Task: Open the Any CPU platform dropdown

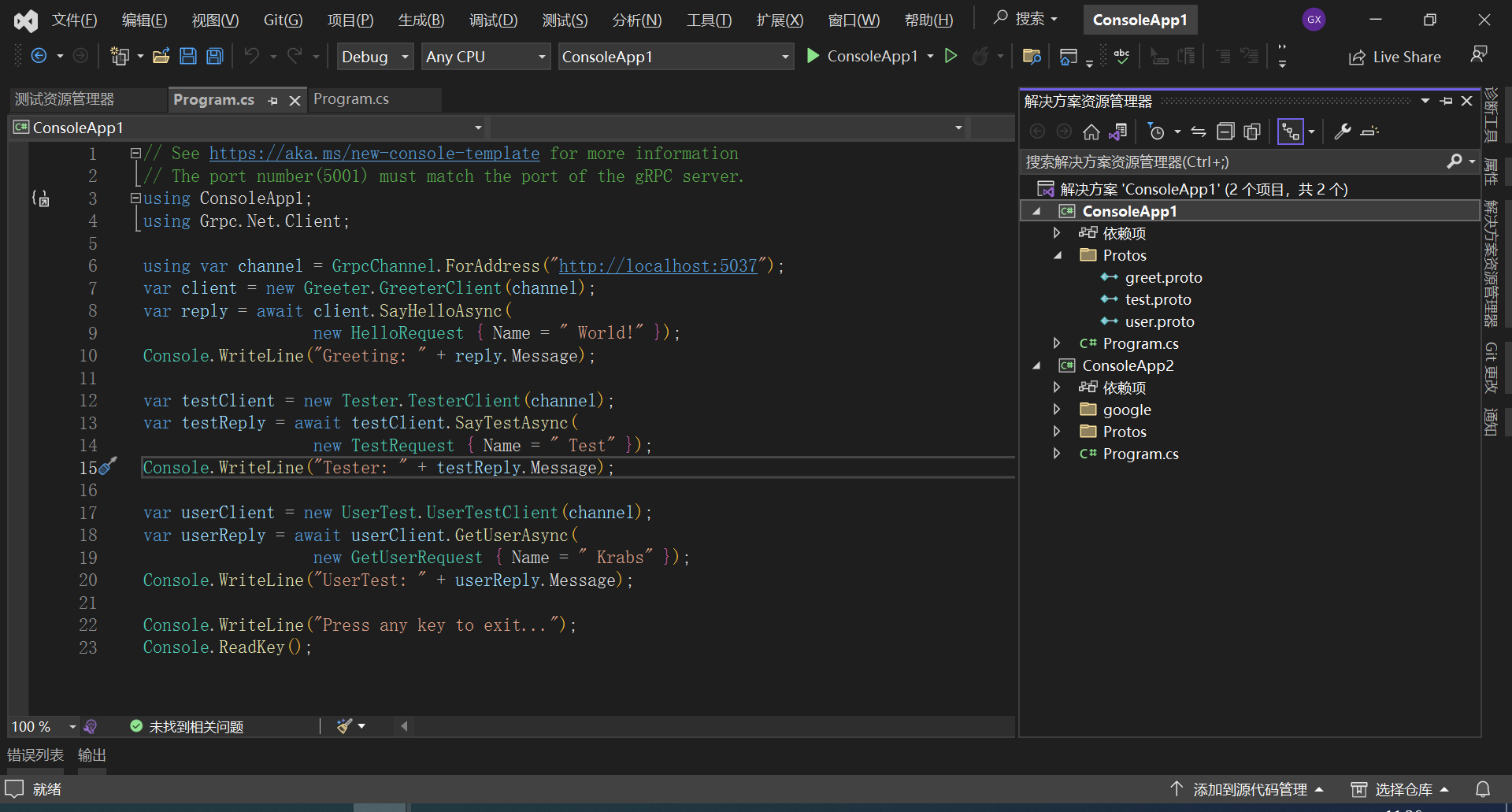Action: coord(485,57)
